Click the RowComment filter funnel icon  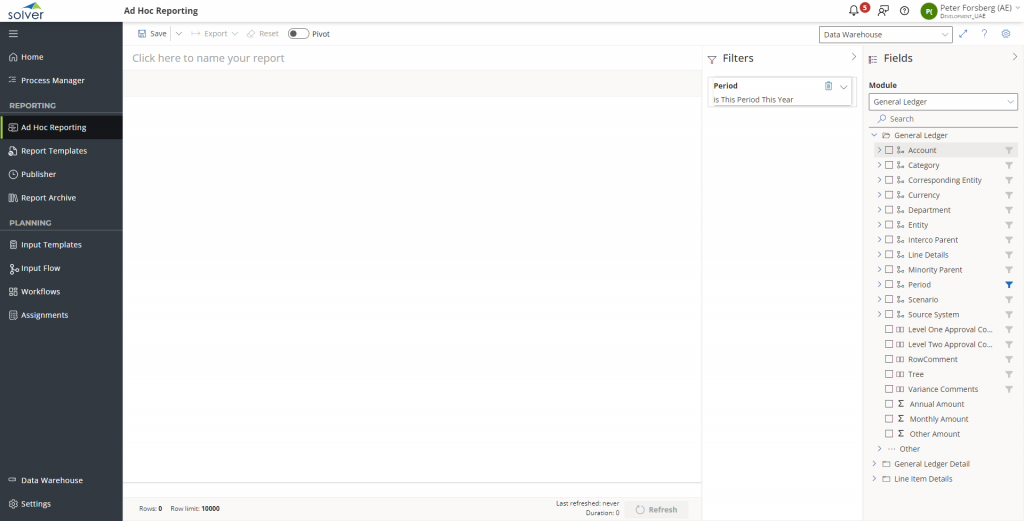click(x=1009, y=360)
